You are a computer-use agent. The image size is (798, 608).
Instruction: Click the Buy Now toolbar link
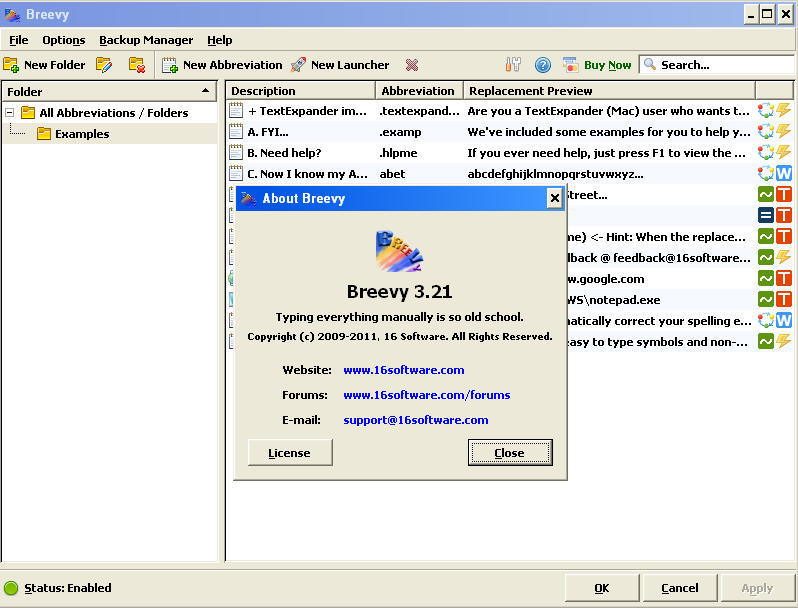(607, 65)
